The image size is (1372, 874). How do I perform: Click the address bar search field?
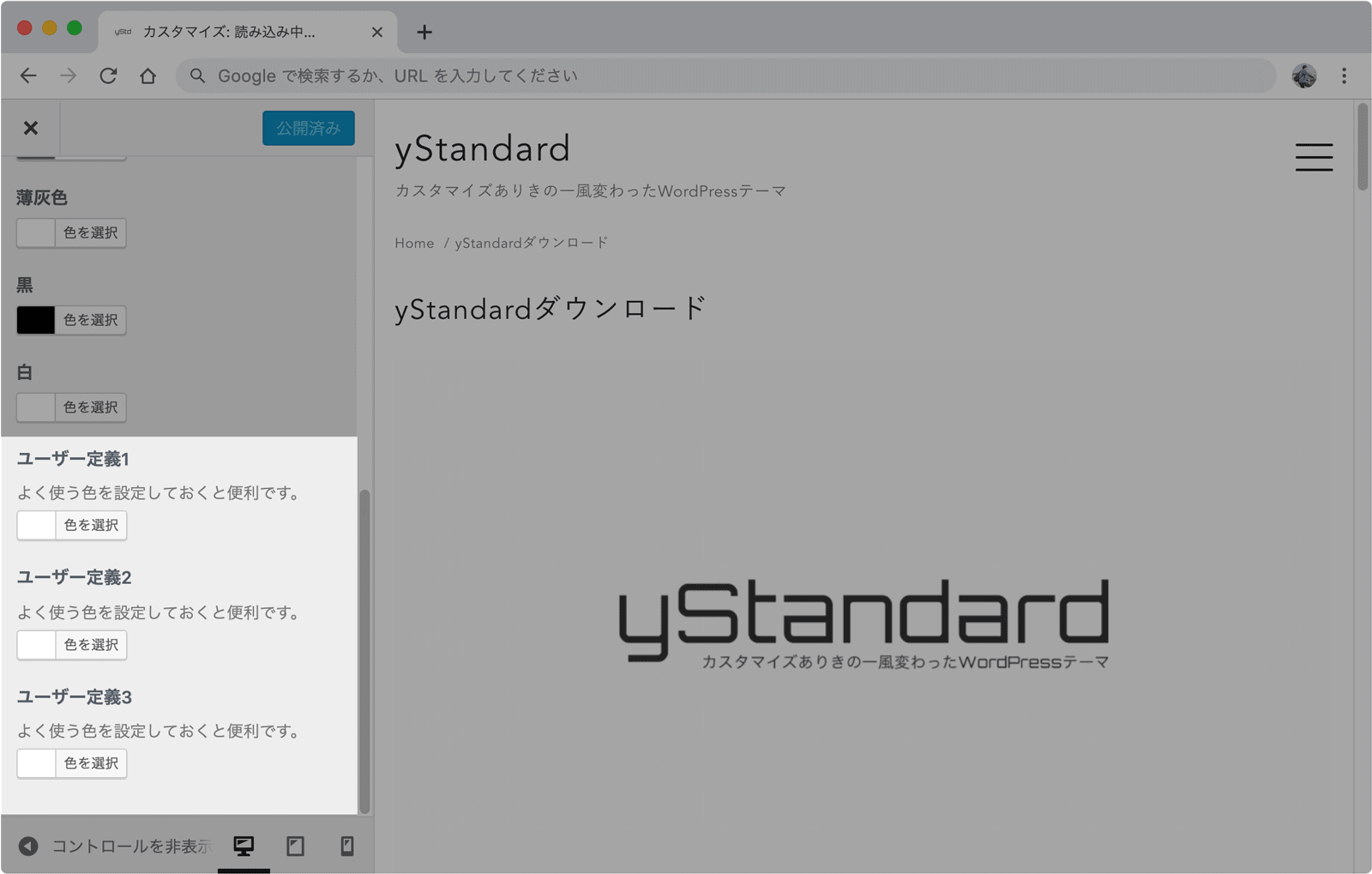coord(725,75)
